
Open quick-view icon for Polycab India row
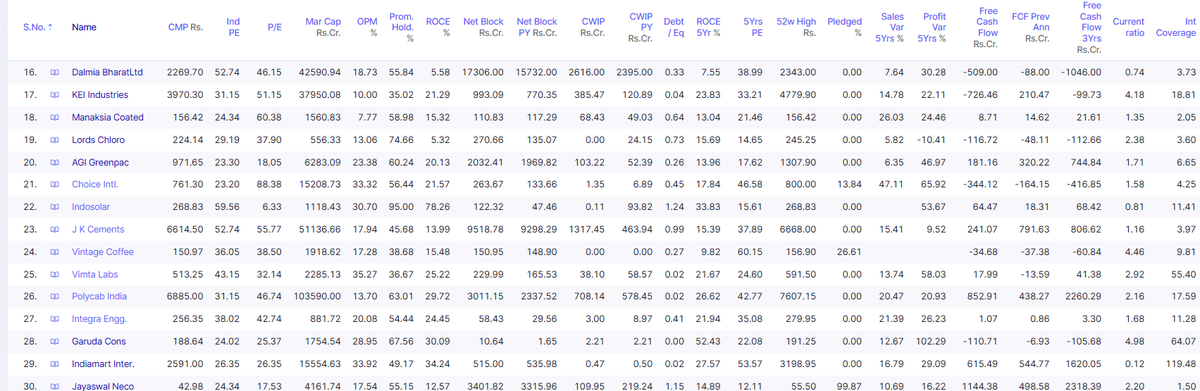click(x=54, y=296)
